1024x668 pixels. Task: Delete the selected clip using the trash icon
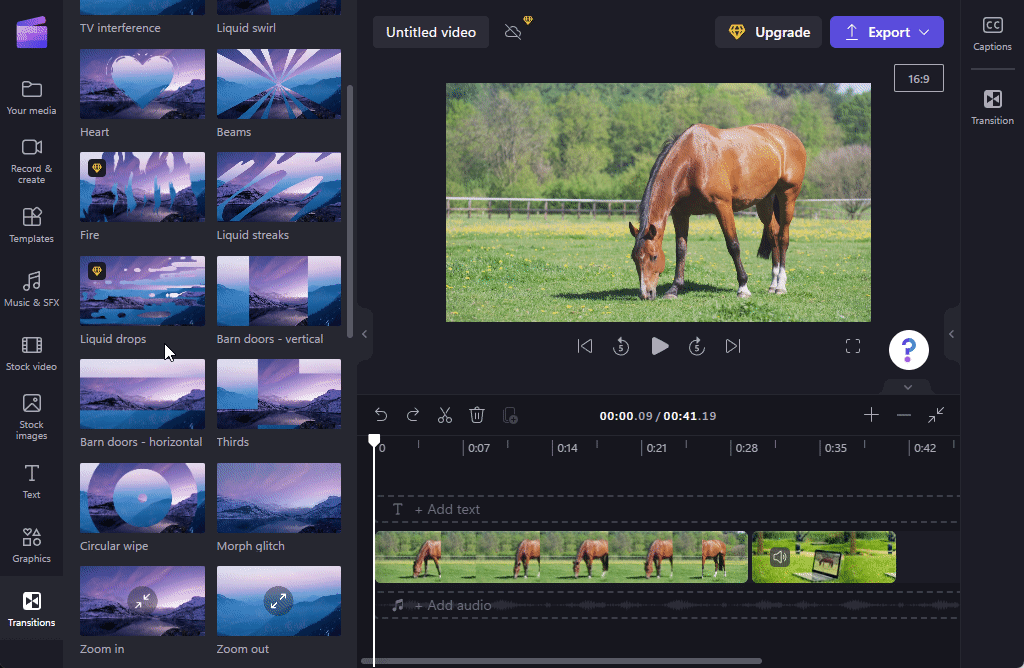[x=477, y=414]
